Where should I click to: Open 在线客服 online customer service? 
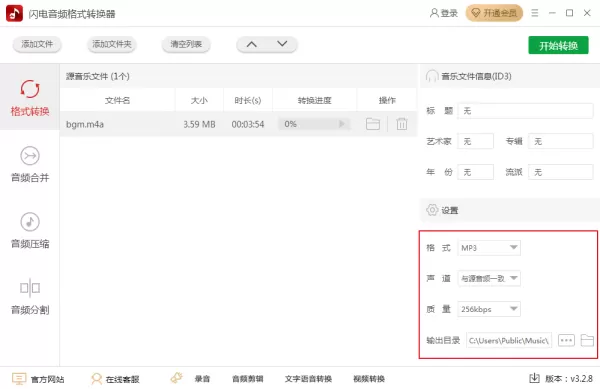click(115, 379)
